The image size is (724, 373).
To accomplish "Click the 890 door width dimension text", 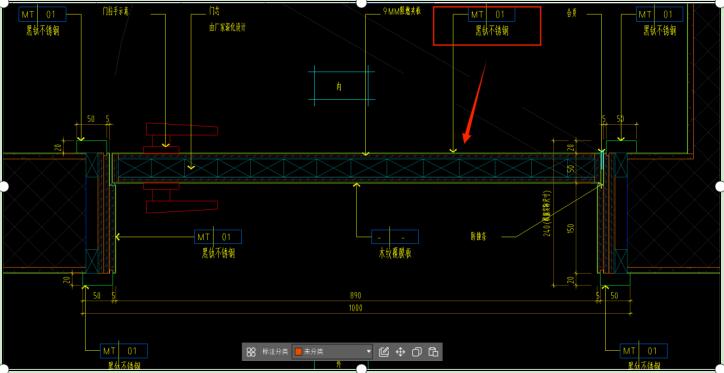I will (x=356, y=295).
